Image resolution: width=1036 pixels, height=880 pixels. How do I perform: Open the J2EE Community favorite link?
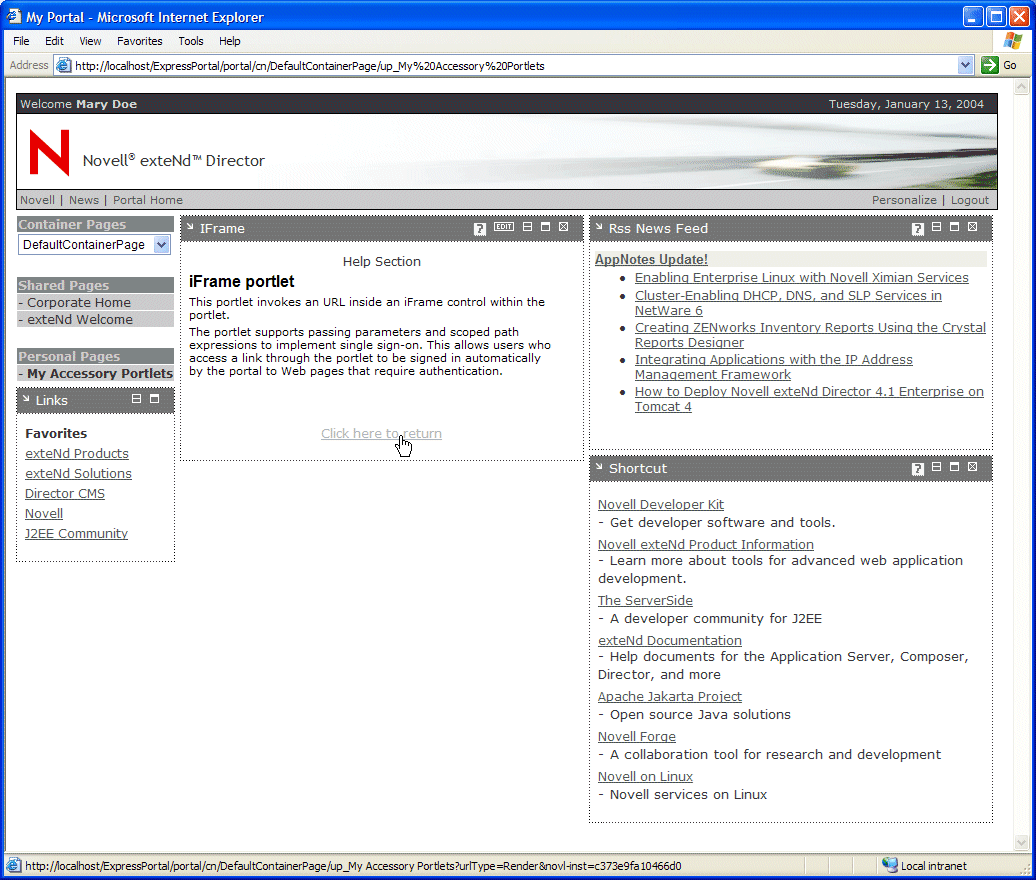click(x=76, y=533)
